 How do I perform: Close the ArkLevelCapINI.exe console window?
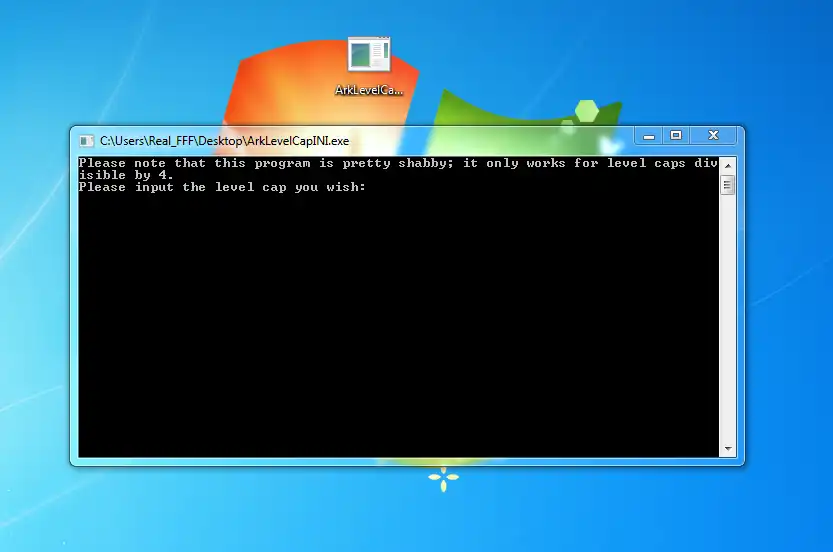pos(713,136)
